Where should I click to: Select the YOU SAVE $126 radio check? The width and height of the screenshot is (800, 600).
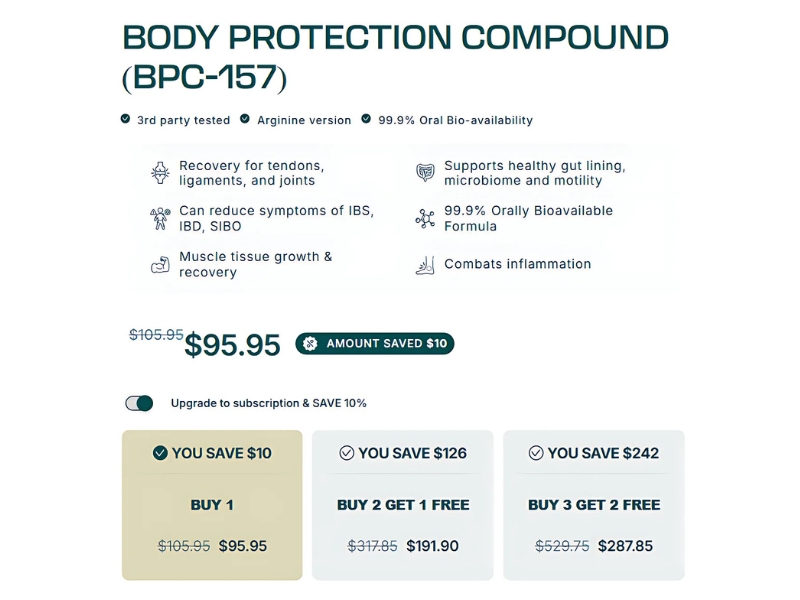click(x=346, y=453)
